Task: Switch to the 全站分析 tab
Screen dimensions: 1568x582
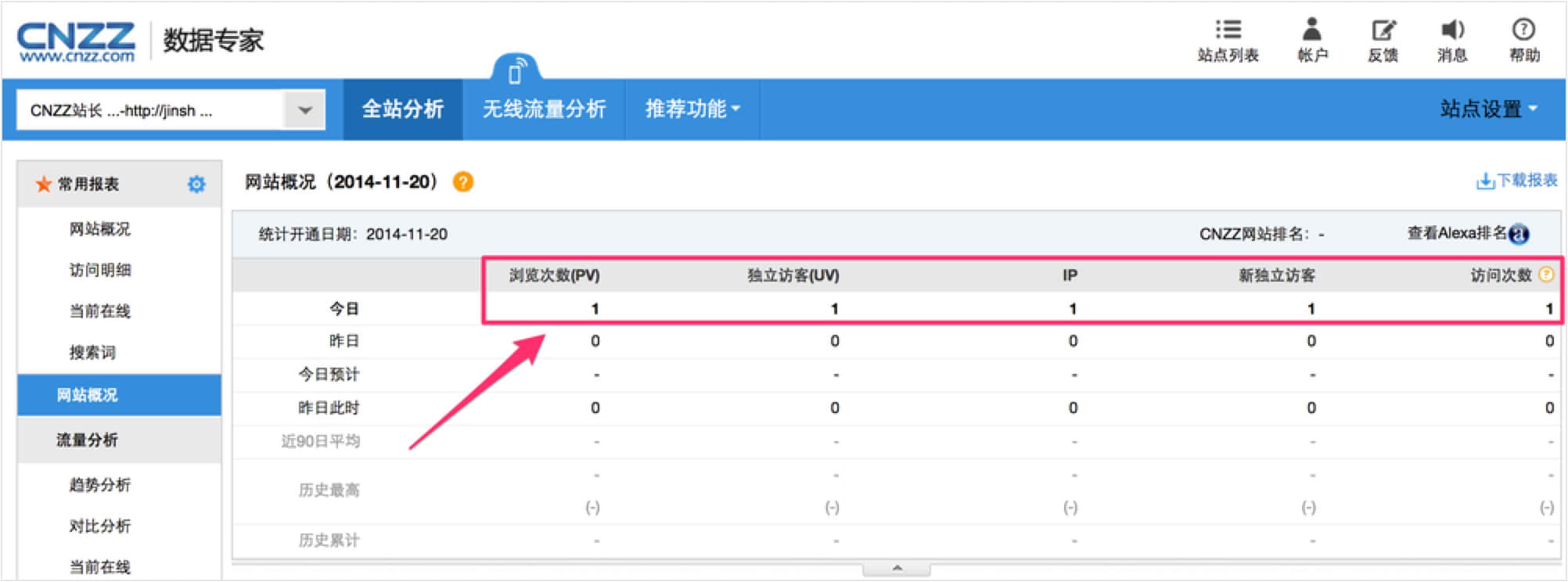Action: click(x=403, y=109)
